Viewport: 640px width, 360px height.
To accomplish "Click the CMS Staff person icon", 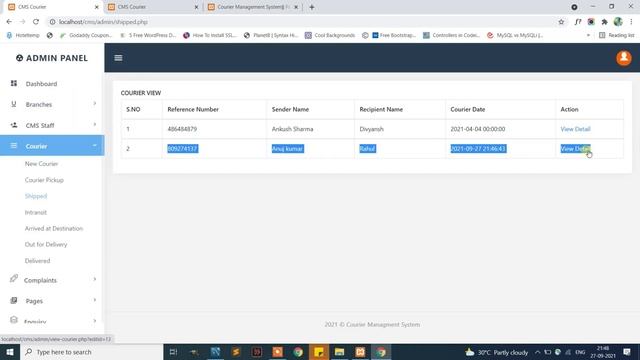I will click(x=14, y=125).
